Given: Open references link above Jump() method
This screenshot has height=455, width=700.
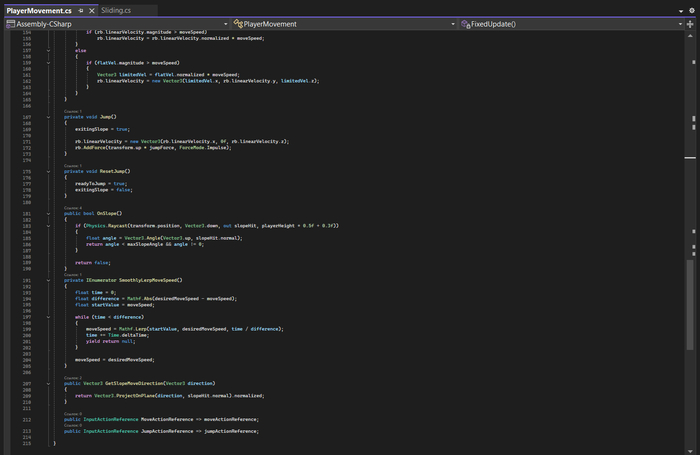Looking at the screenshot, I should [x=73, y=111].
